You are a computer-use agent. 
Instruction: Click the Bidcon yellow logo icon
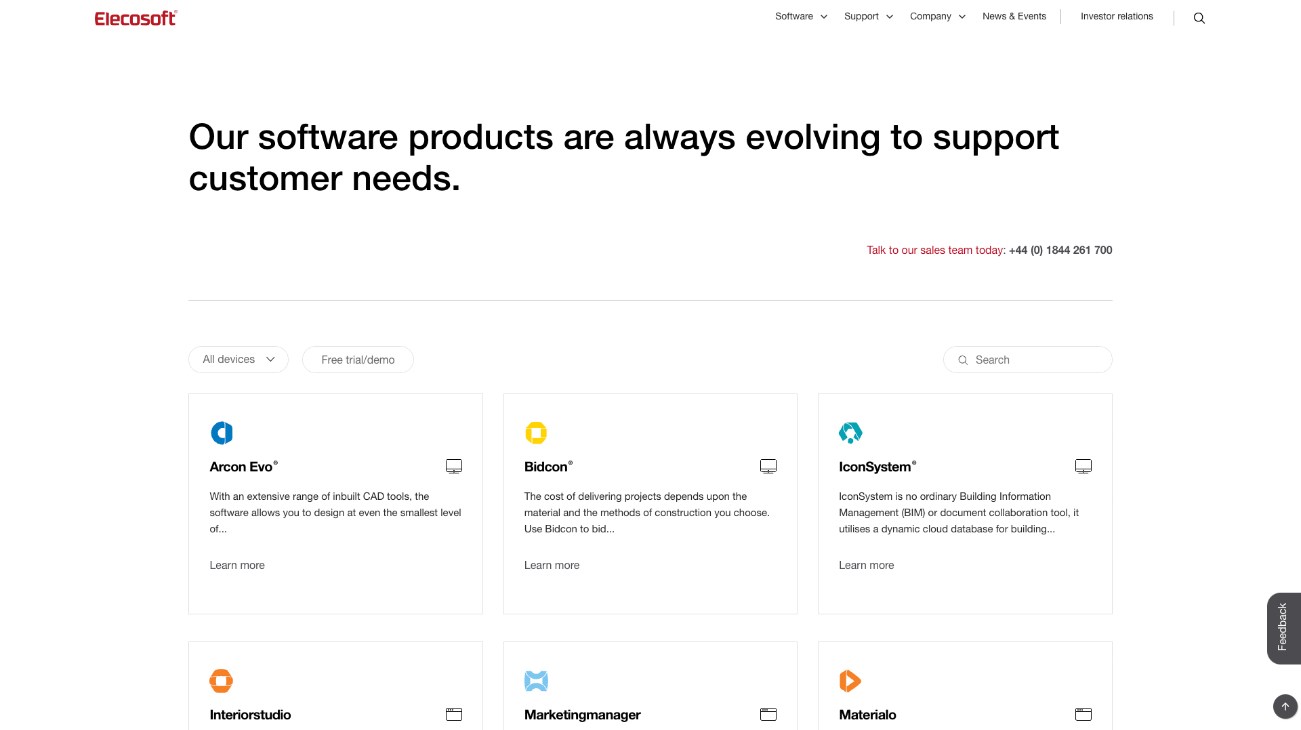pos(536,433)
